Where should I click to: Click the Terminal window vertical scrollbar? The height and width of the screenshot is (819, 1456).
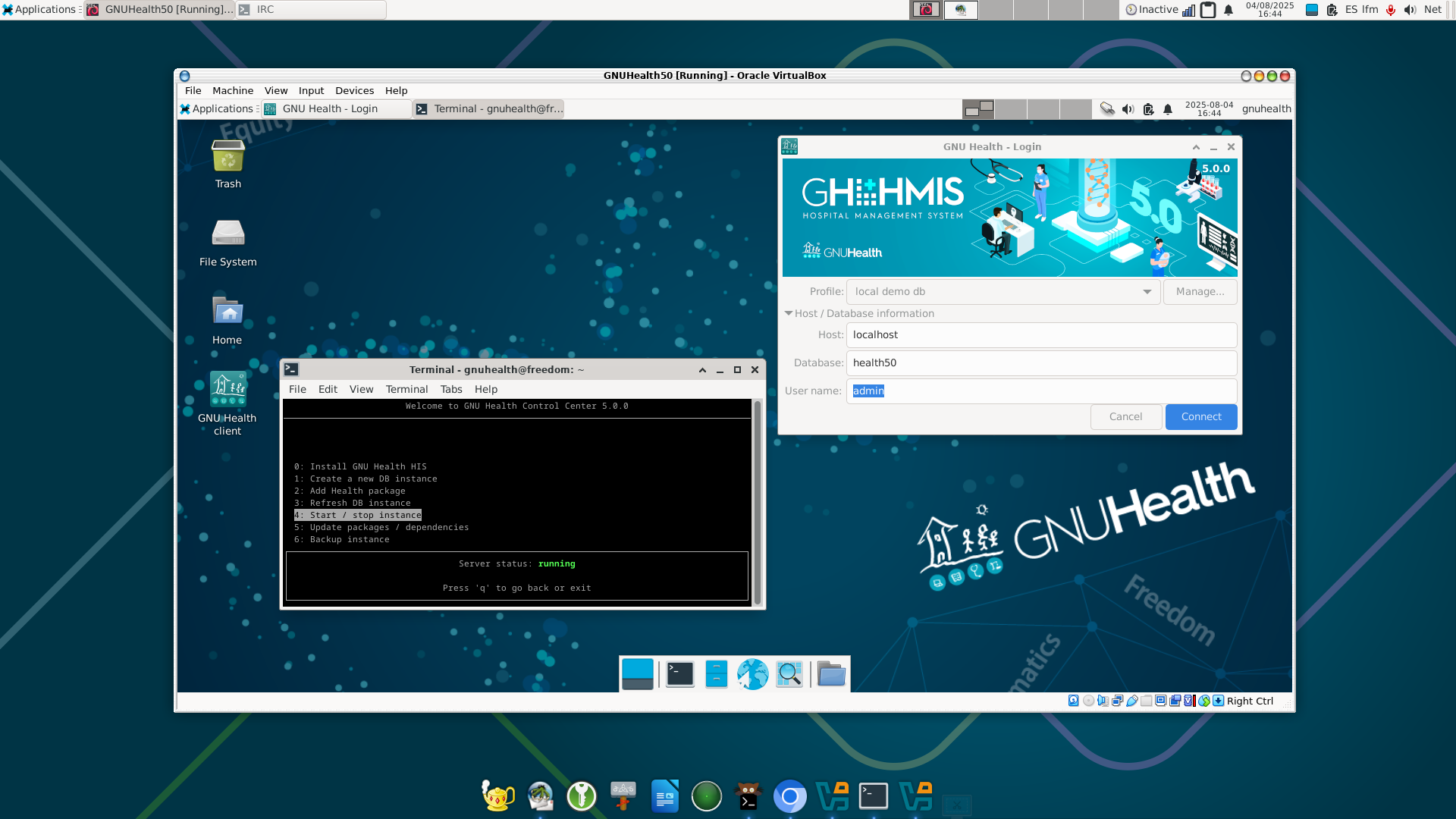tap(757, 502)
